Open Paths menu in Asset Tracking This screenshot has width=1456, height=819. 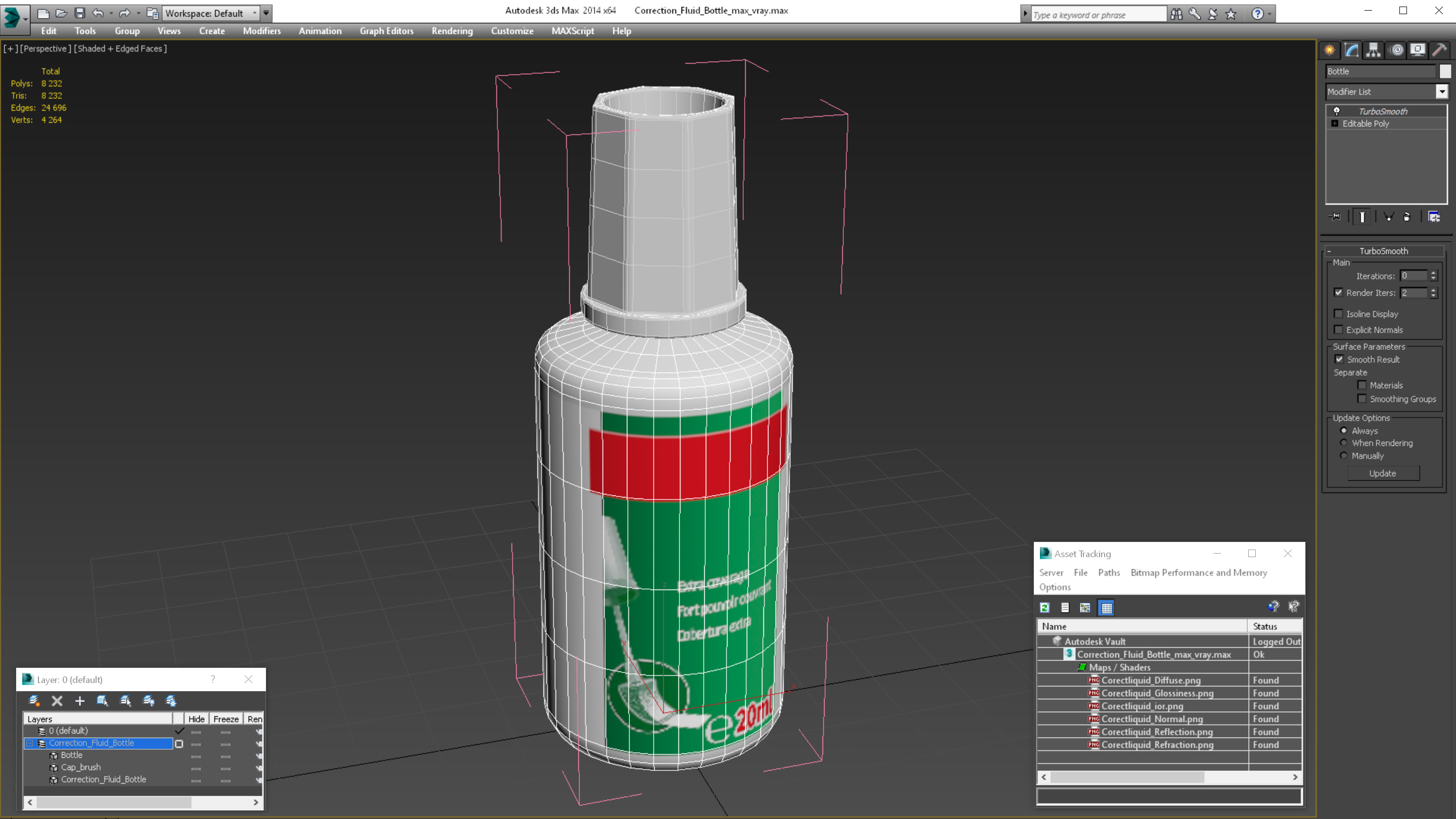1109,573
